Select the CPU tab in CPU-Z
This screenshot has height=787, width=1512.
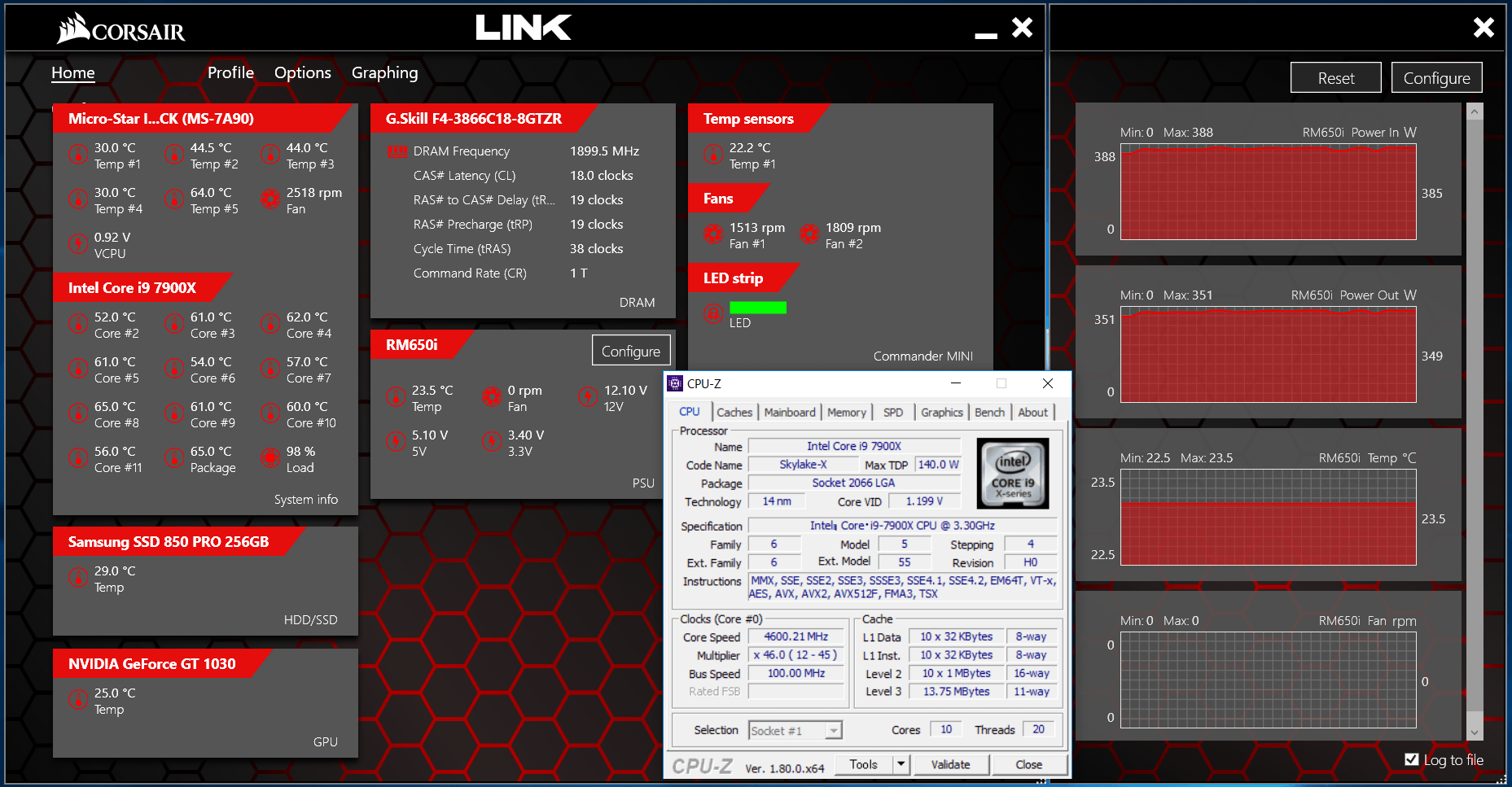pyautogui.click(x=690, y=412)
